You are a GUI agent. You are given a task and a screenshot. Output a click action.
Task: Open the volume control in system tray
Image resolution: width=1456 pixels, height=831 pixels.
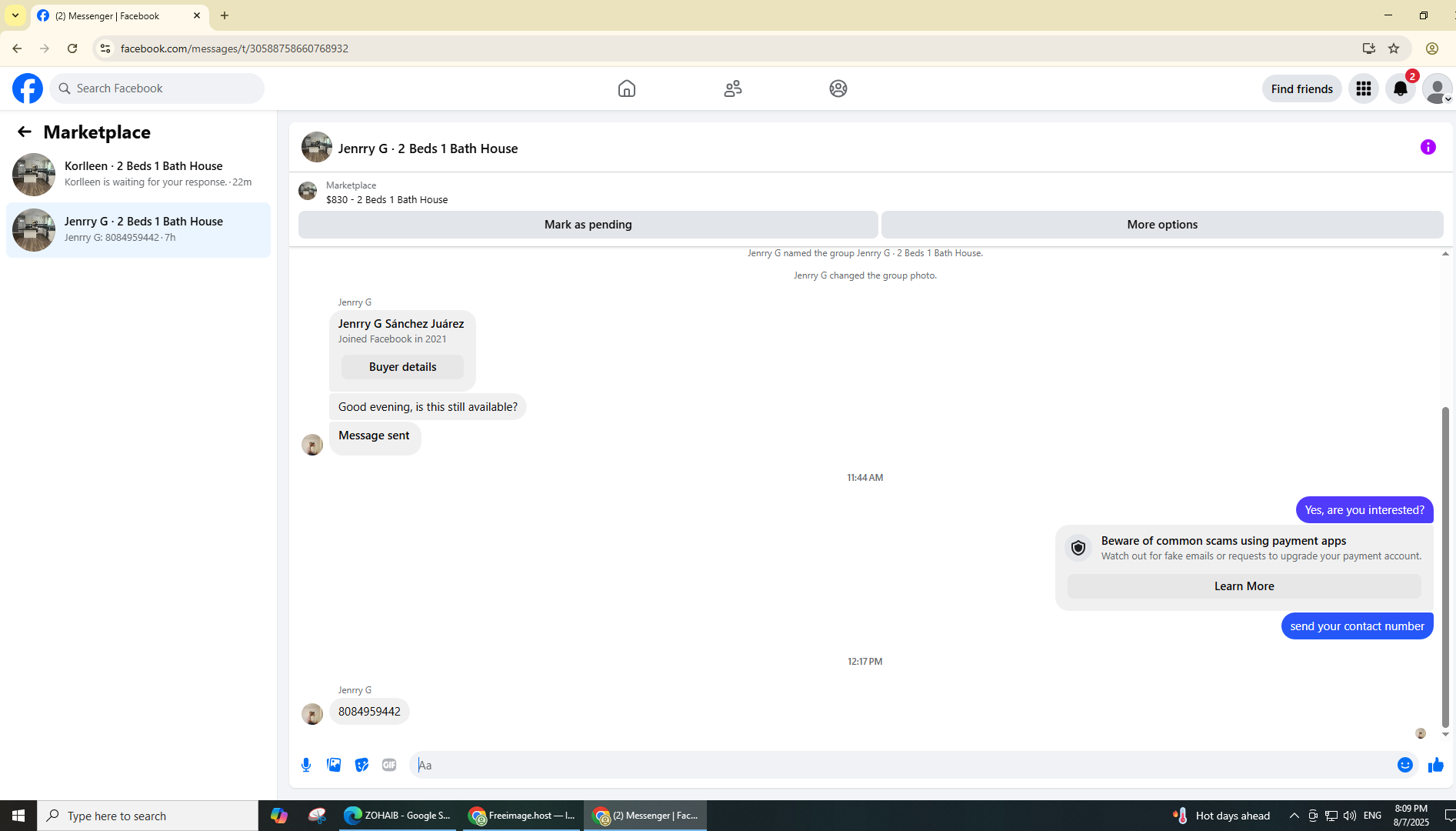[1350, 816]
